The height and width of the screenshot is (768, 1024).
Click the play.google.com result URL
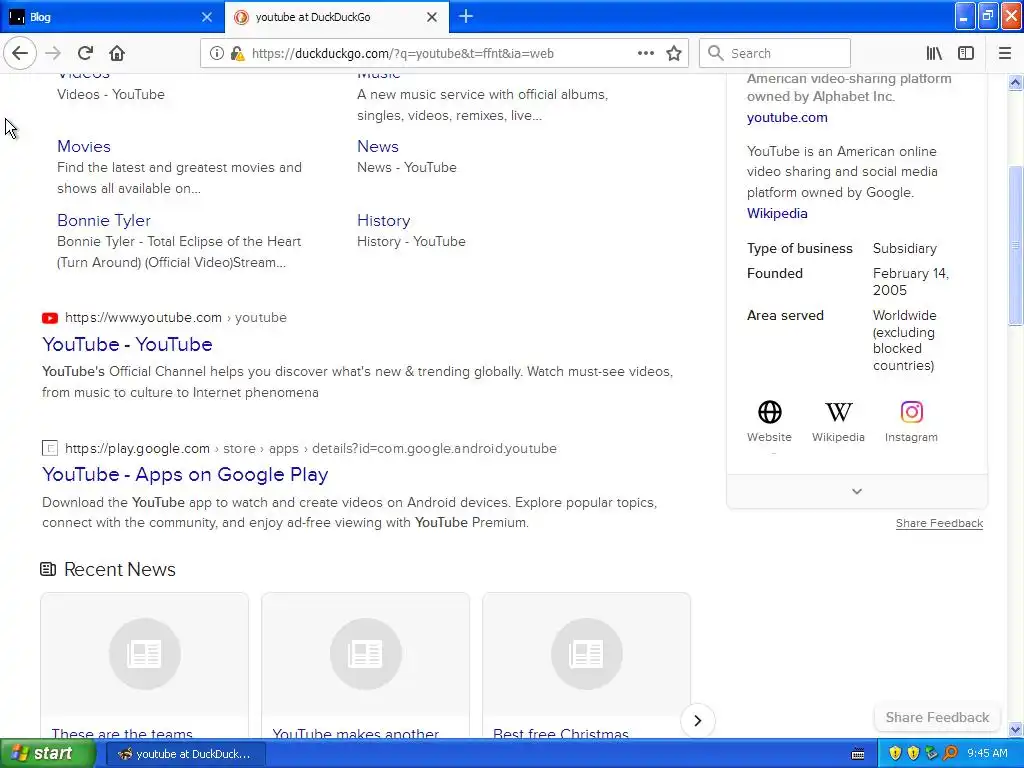click(x=311, y=449)
